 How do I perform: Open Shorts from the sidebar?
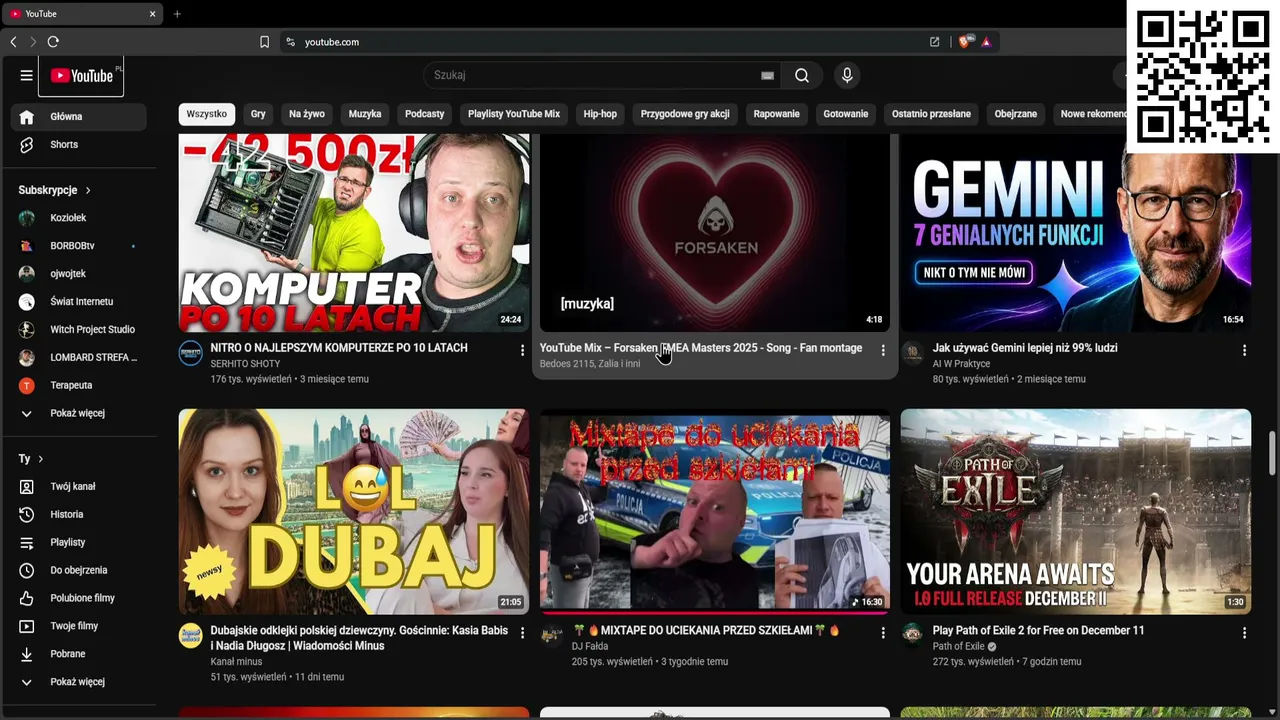point(79,145)
